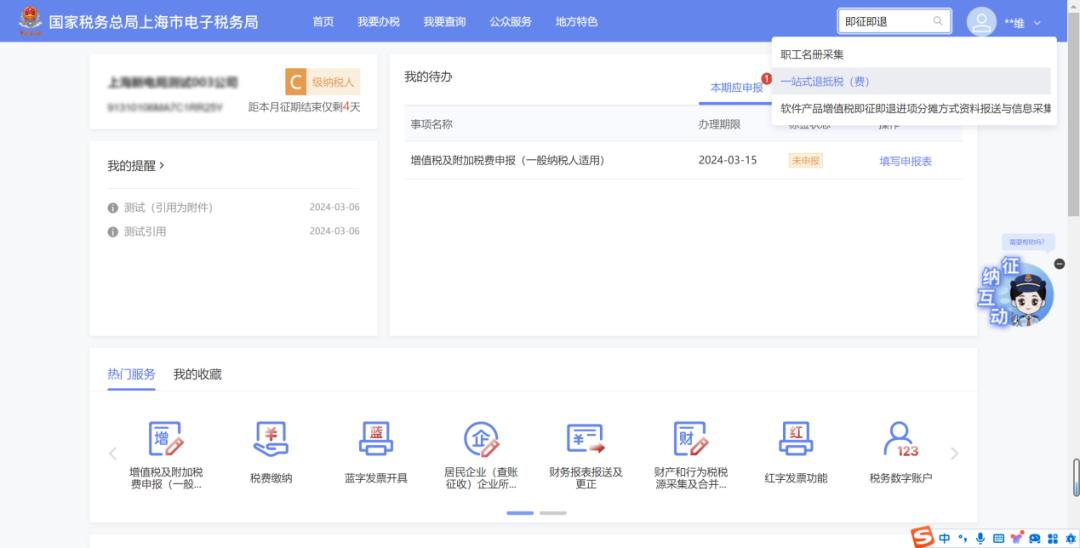Screen dimensions: 1080x548
Task: Click second carousel page indicator
Action: 553,512
